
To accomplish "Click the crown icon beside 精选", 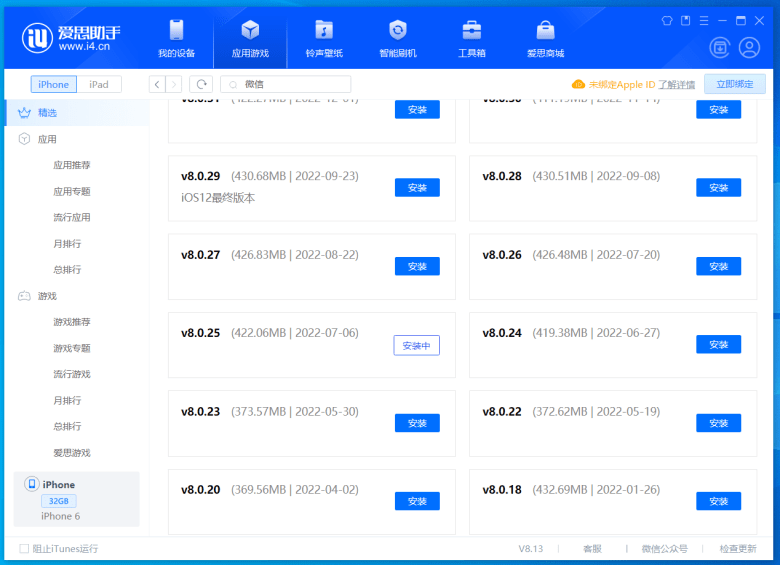I will pos(24,113).
